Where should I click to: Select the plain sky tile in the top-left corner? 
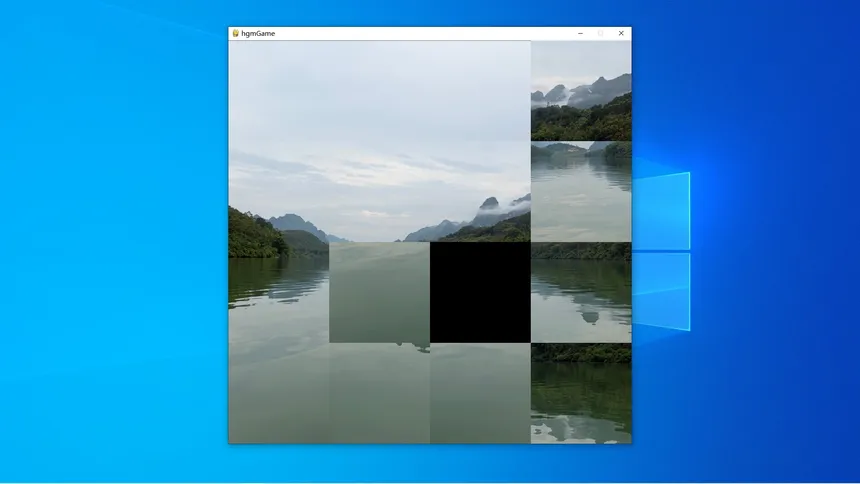tap(279, 91)
